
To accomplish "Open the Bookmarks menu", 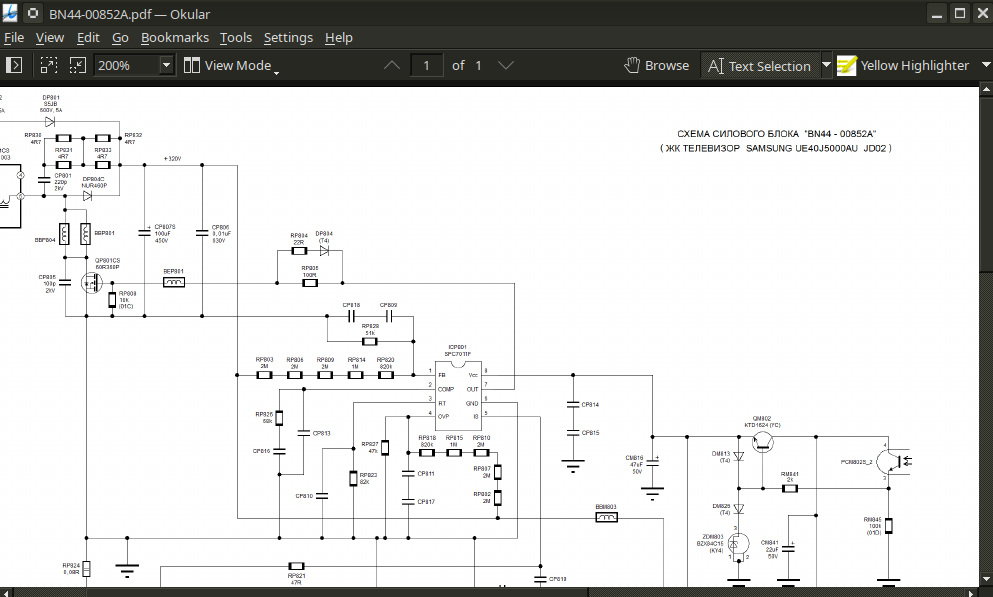I will pyautogui.click(x=175, y=37).
